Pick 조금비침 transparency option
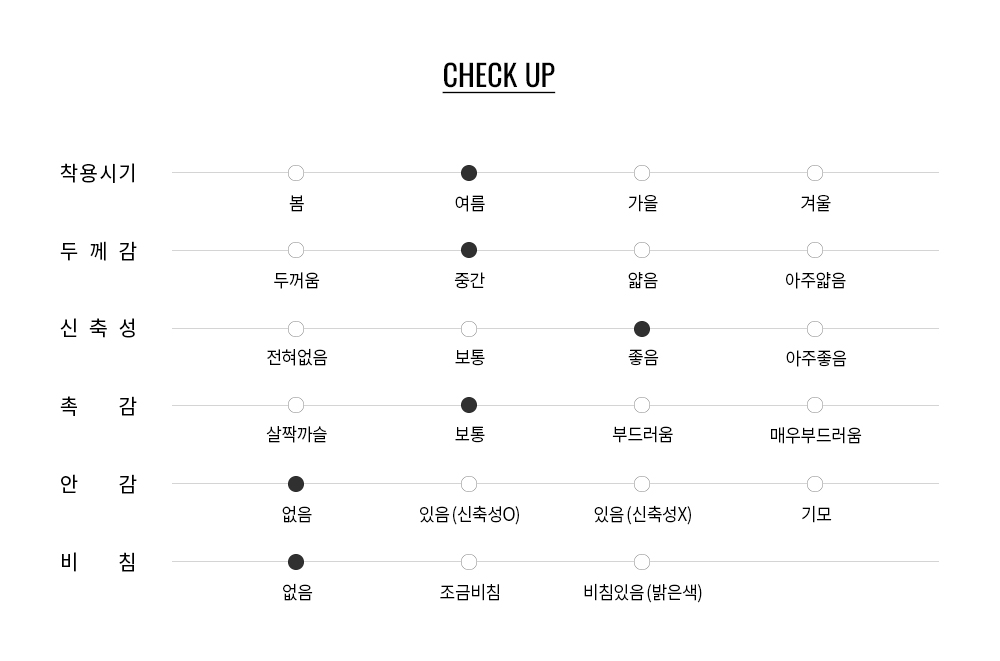This screenshot has height=661, width=1000. pyautogui.click(x=469, y=562)
